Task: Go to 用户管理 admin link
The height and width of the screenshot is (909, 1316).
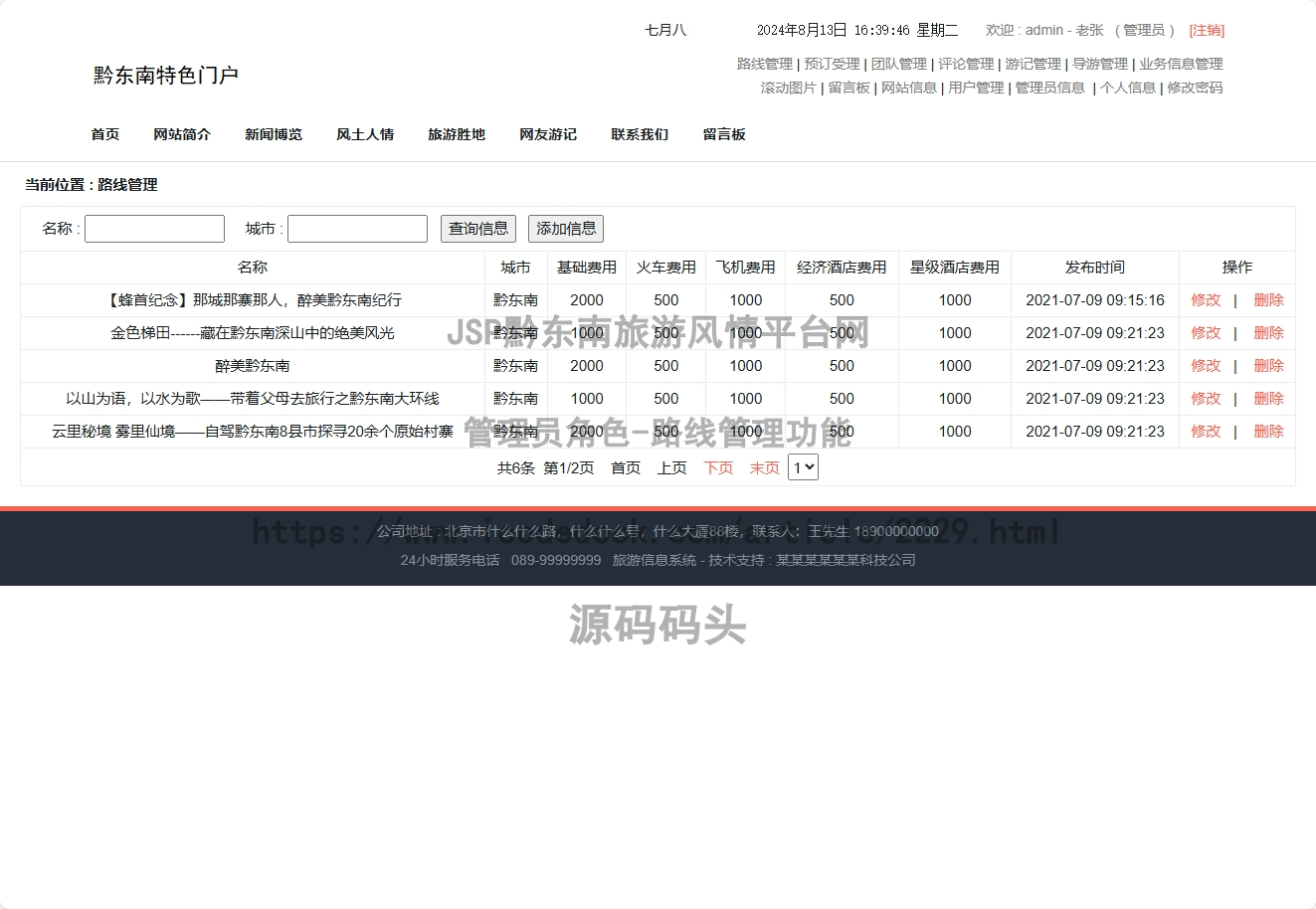Action: [976, 88]
